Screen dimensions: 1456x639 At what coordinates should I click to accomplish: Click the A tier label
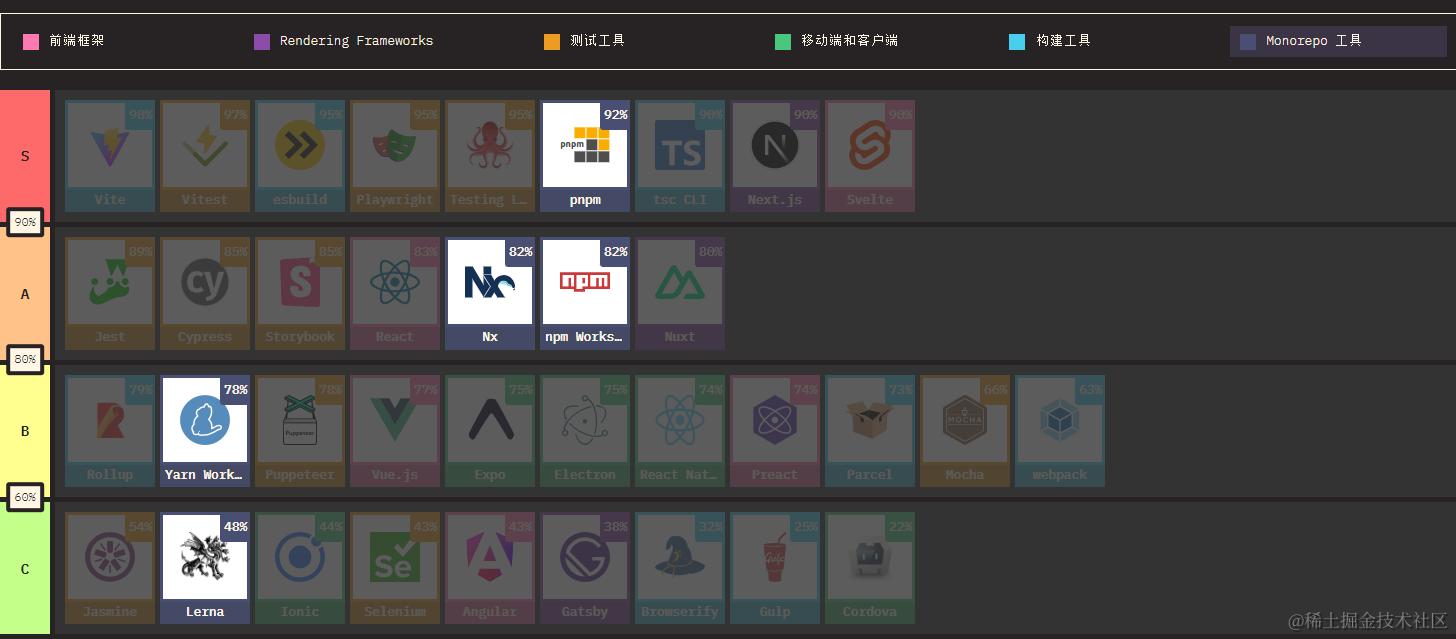click(25, 294)
